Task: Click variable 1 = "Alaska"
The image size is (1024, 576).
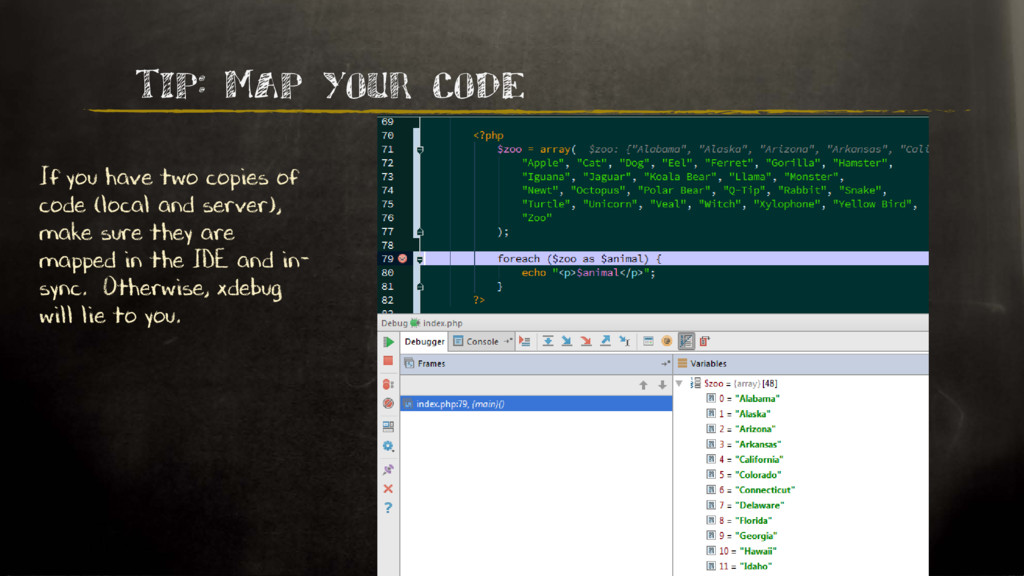Action: coord(739,414)
